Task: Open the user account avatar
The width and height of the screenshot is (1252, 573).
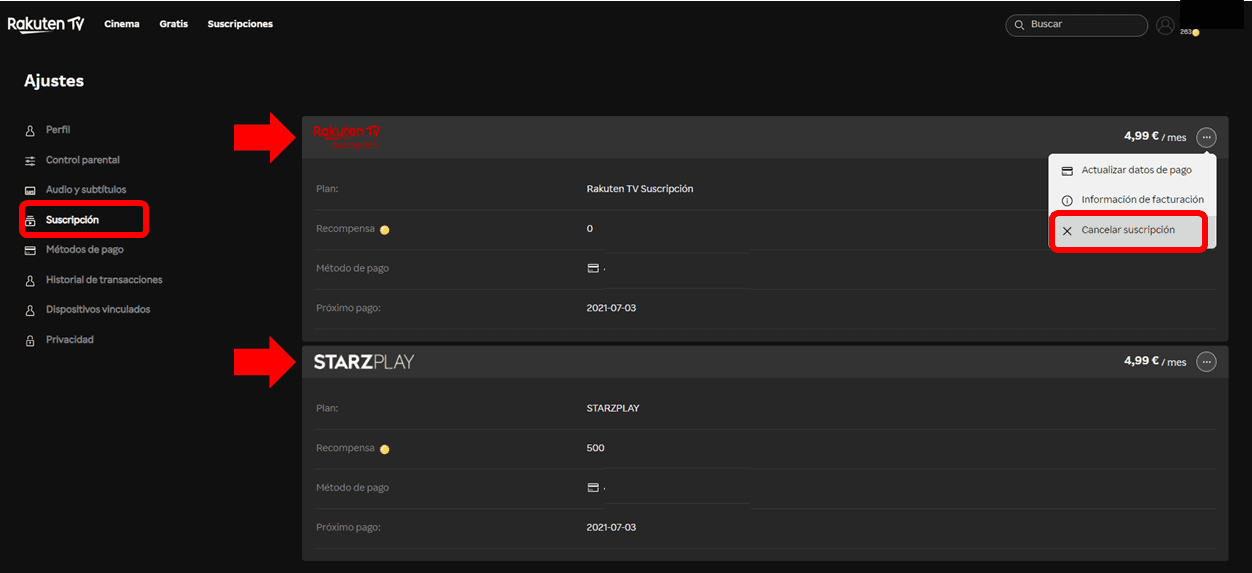Action: [x=1165, y=26]
